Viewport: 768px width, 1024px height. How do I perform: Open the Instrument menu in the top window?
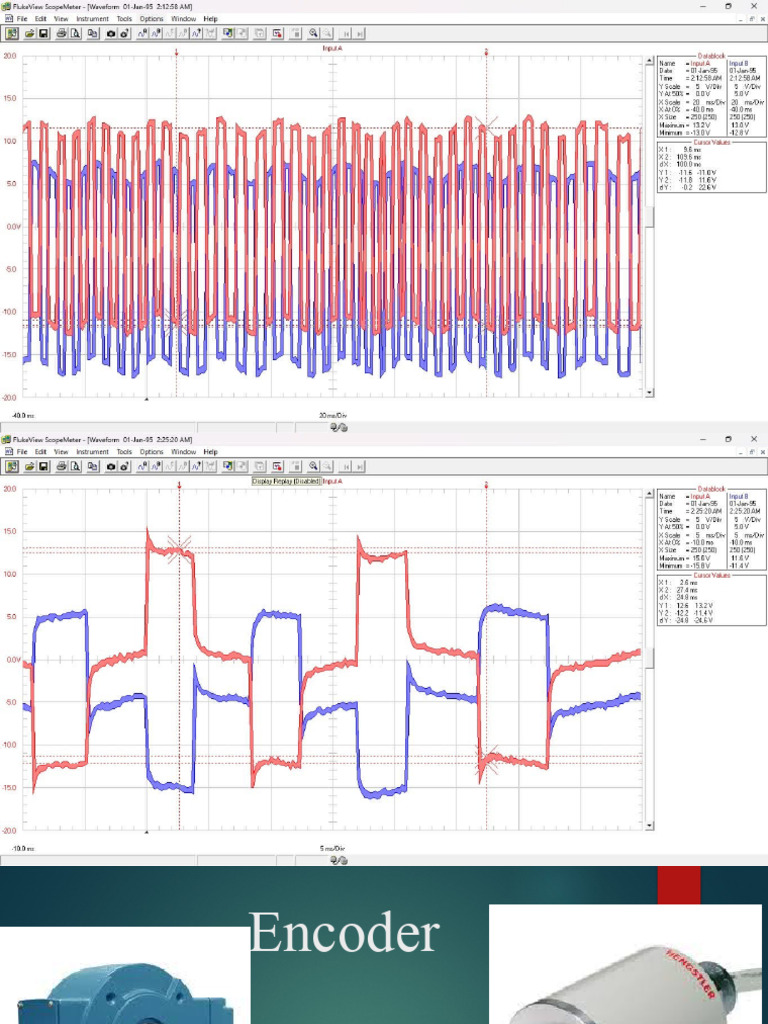92,19
